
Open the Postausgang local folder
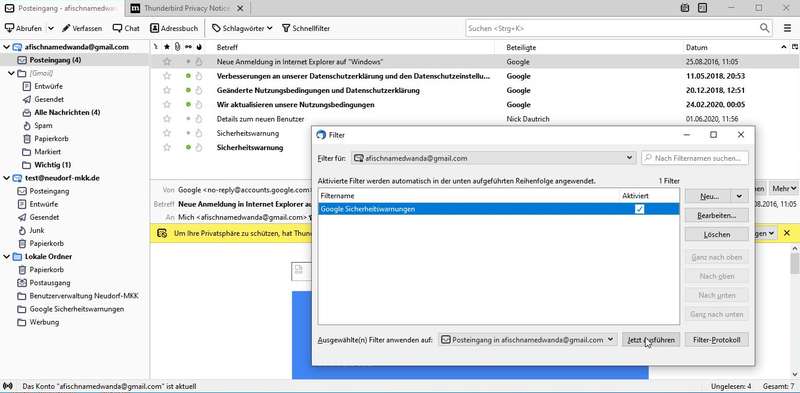tap(49, 283)
